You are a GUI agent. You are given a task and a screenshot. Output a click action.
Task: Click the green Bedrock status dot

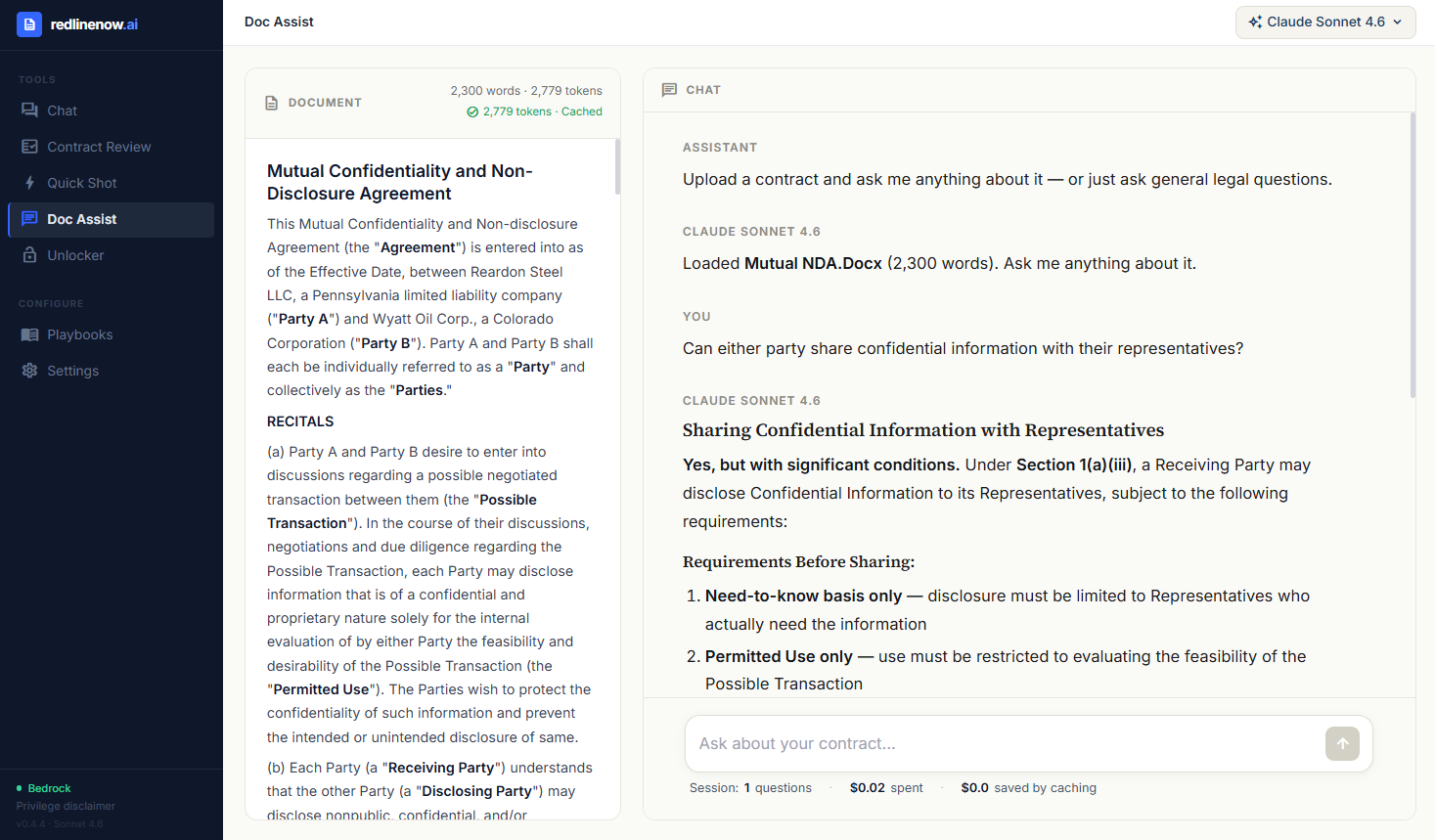click(x=20, y=788)
